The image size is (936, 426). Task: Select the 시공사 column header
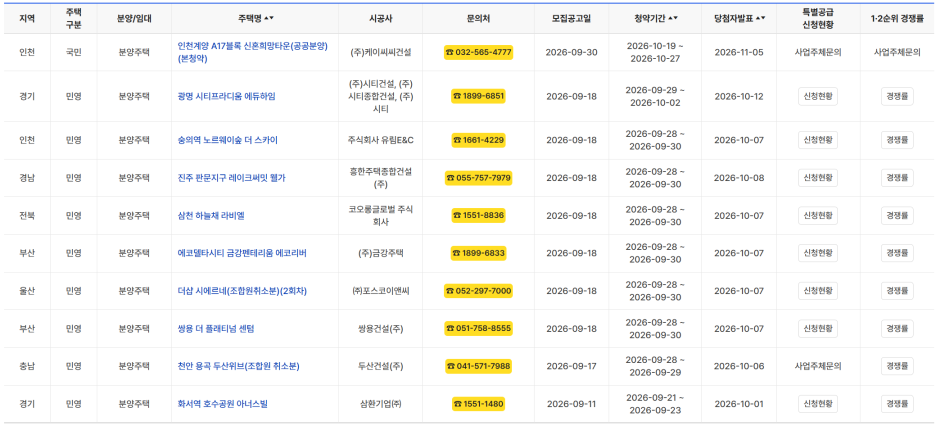tap(380, 18)
